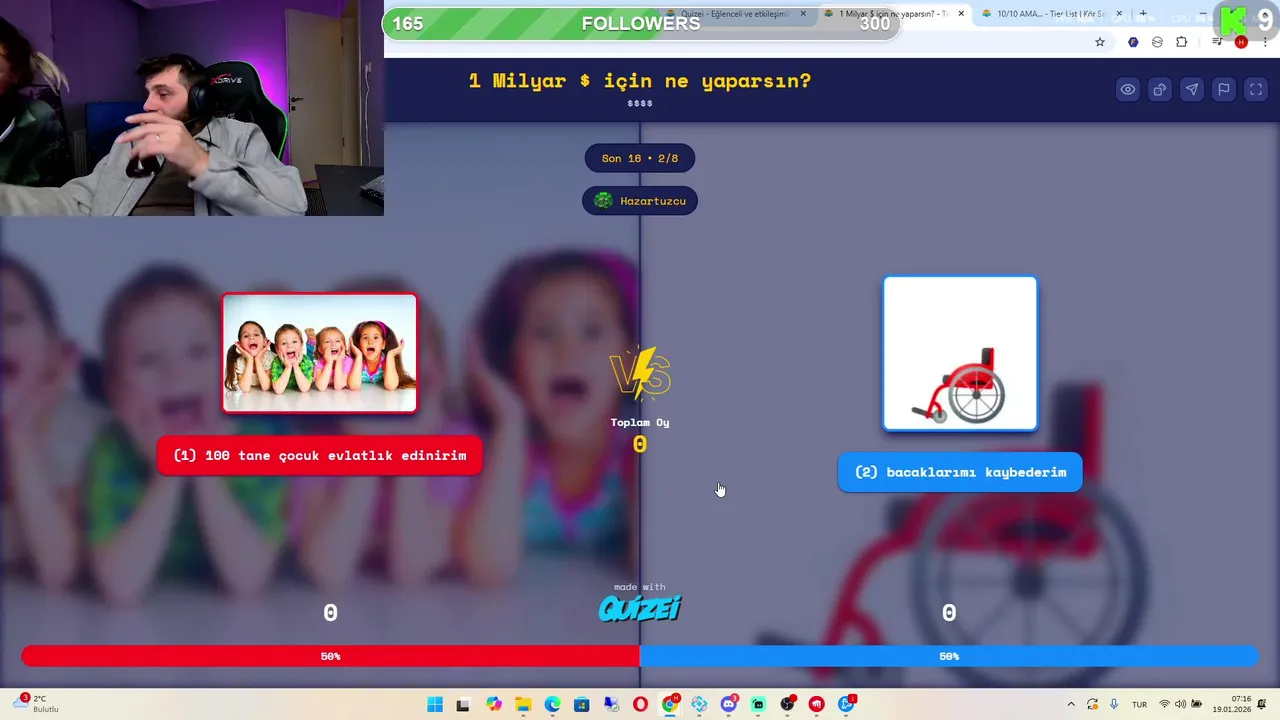Switch the TUR keyboard language
This screenshot has height=720, width=1280.
click(1139, 705)
